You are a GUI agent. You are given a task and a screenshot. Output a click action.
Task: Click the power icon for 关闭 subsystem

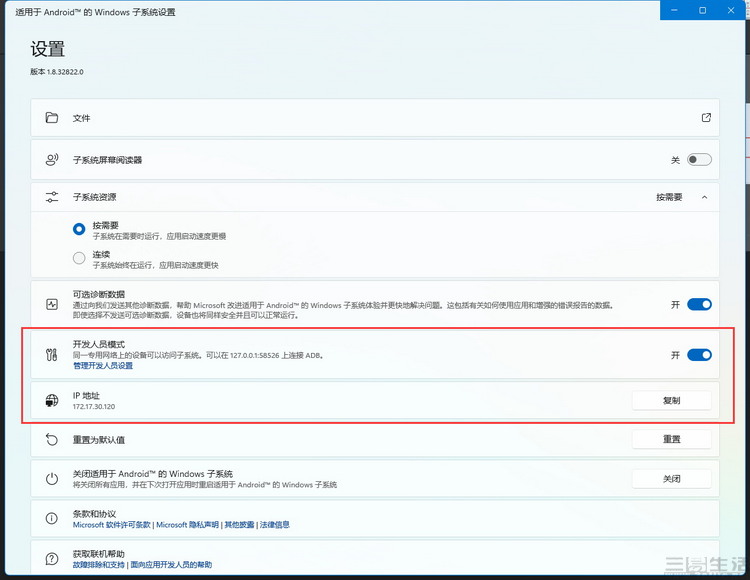coord(52,479)
